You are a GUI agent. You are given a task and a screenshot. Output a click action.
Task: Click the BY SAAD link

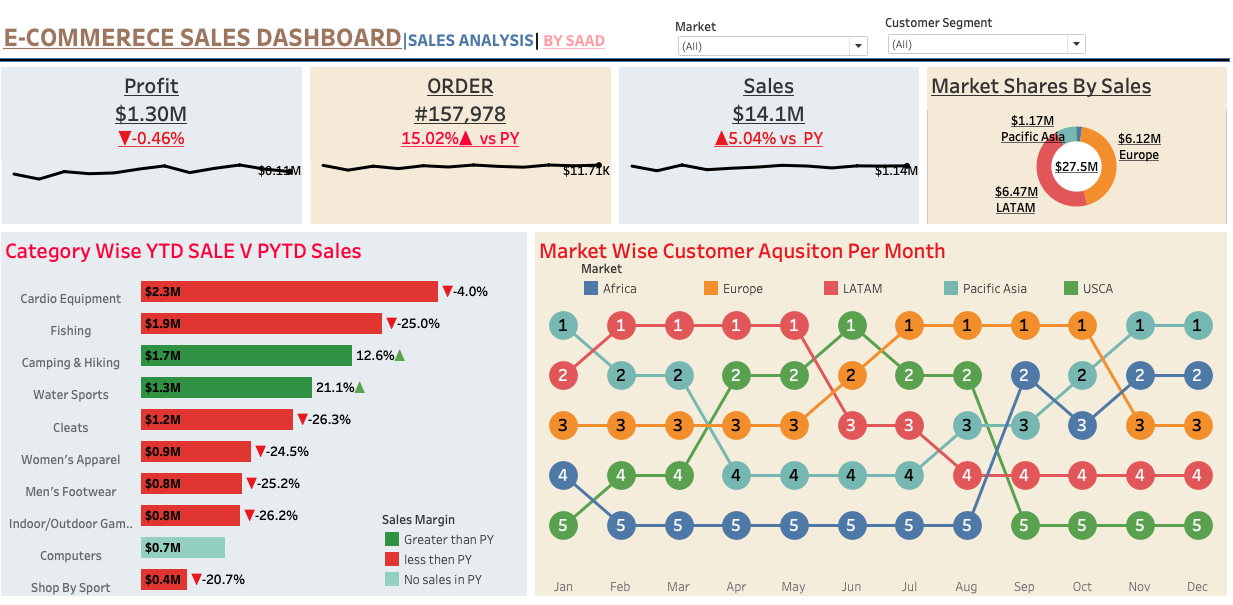(574, 41)
